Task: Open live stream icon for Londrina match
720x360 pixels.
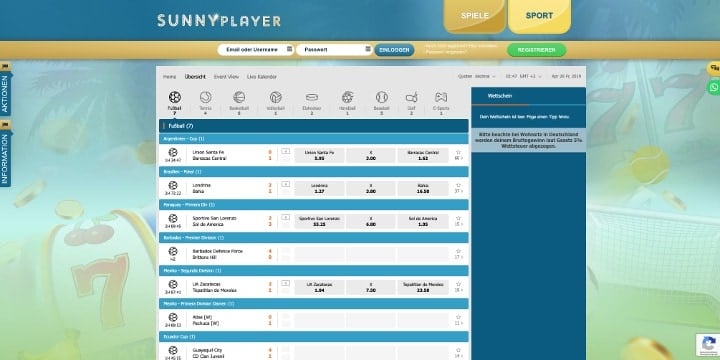Action: click(x=286, y=184)
